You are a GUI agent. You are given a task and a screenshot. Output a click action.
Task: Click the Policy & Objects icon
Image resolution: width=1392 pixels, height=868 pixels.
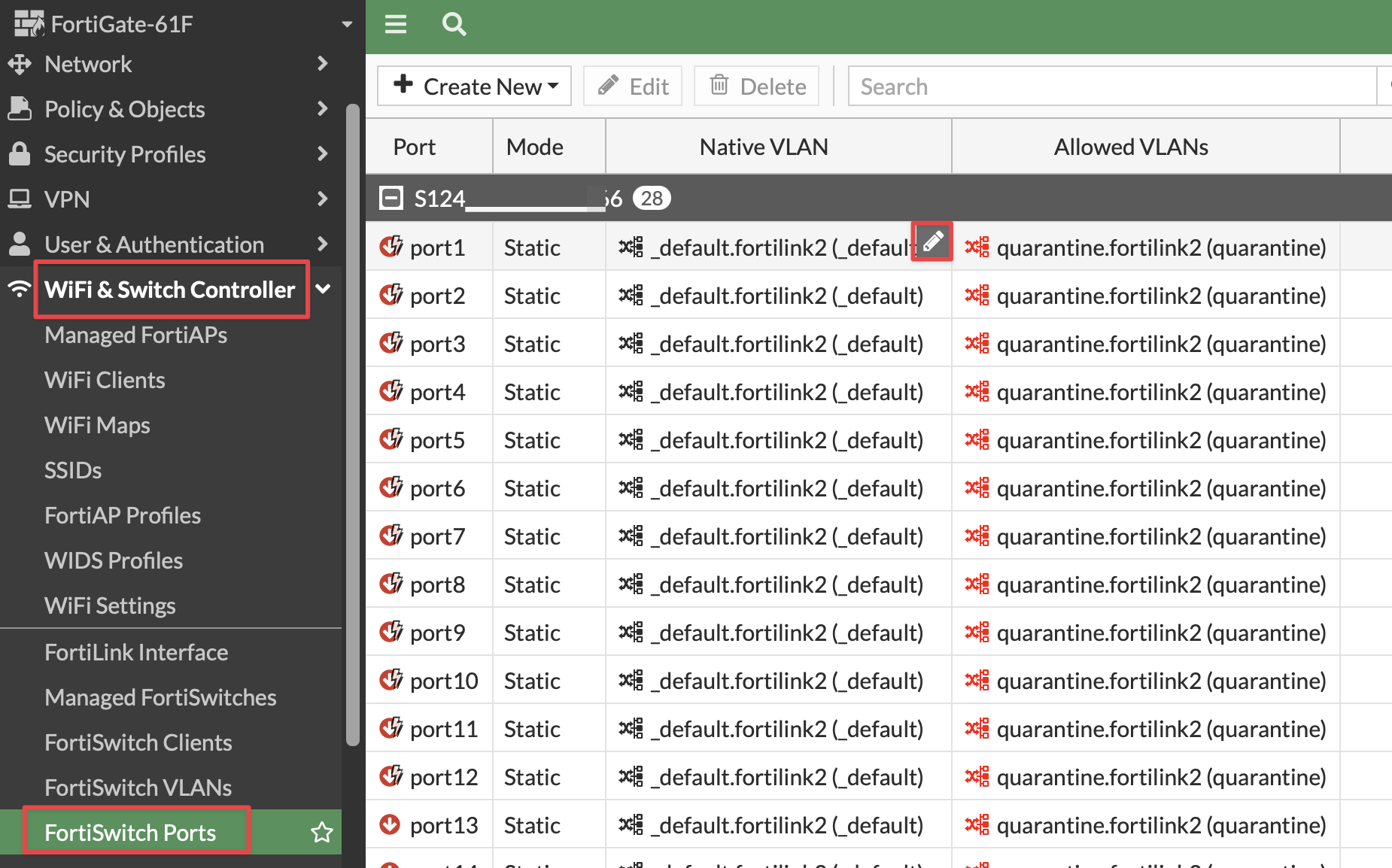click(x=20, y=108)
